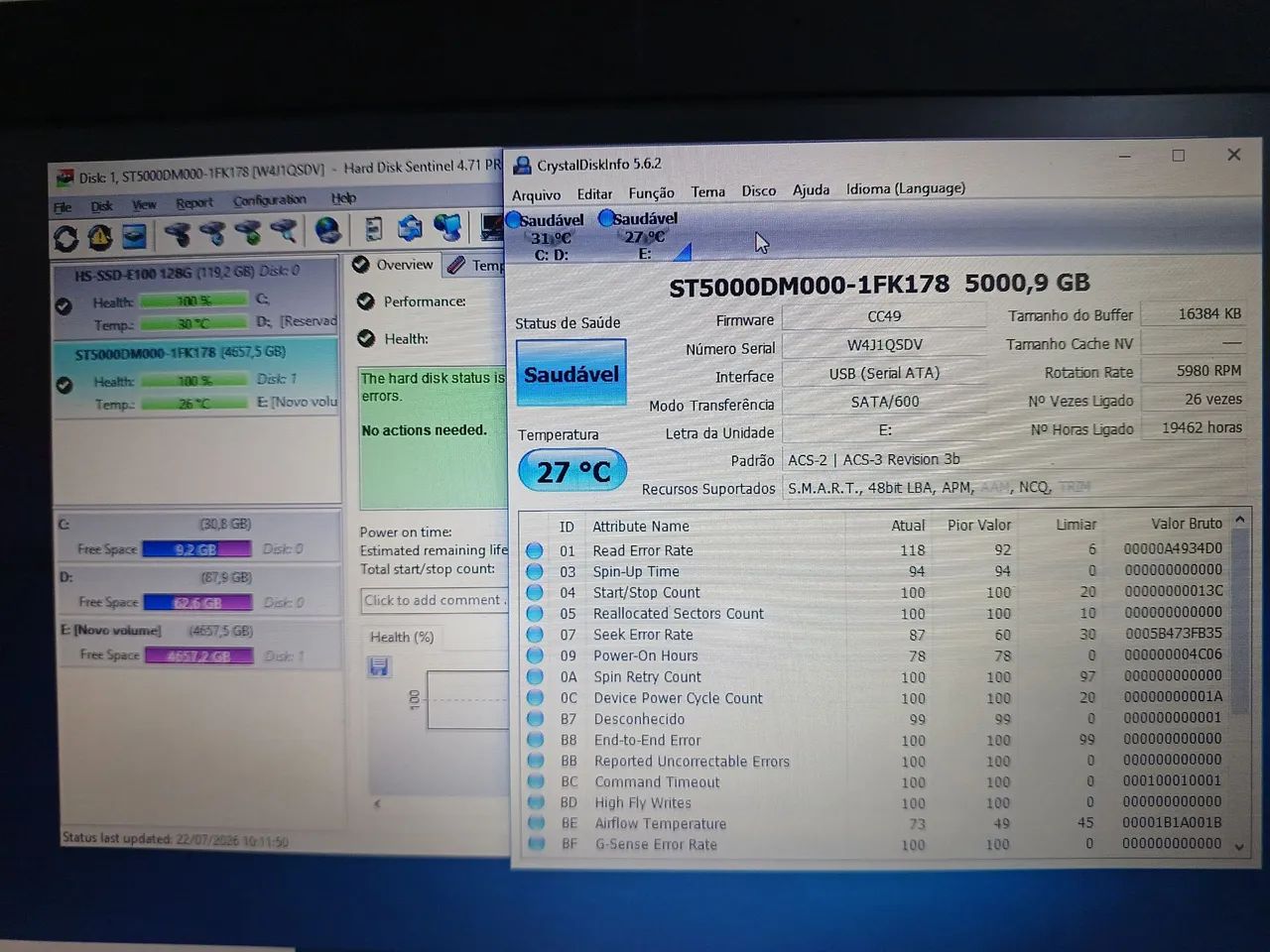Click the checkmark icon beside HS-SSD-E100 disk health
The width and height of the screenshot is (1270, 952).
tap(64, 306)
